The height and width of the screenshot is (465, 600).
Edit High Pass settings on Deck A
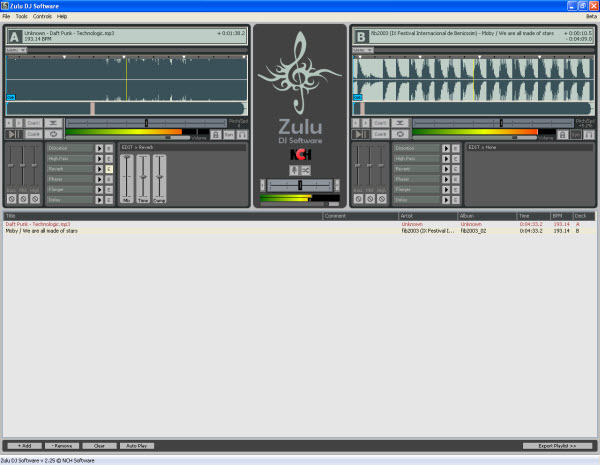click(x=109, y=159)
